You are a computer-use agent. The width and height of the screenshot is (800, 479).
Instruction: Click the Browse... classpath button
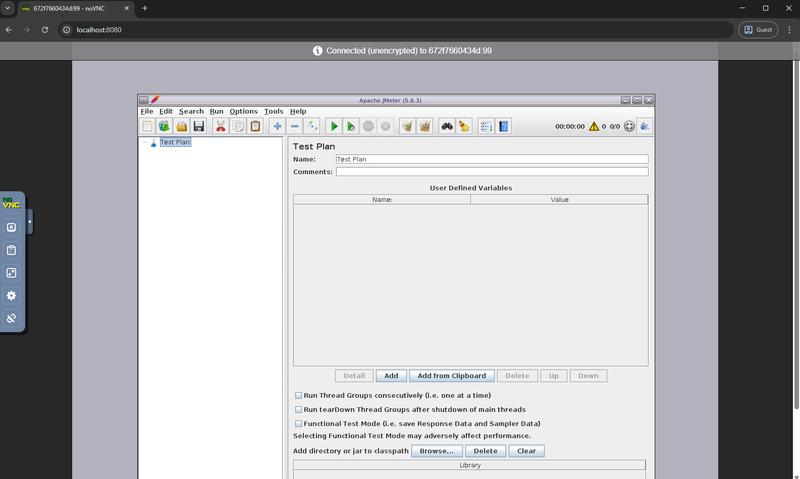coord(437,451)
